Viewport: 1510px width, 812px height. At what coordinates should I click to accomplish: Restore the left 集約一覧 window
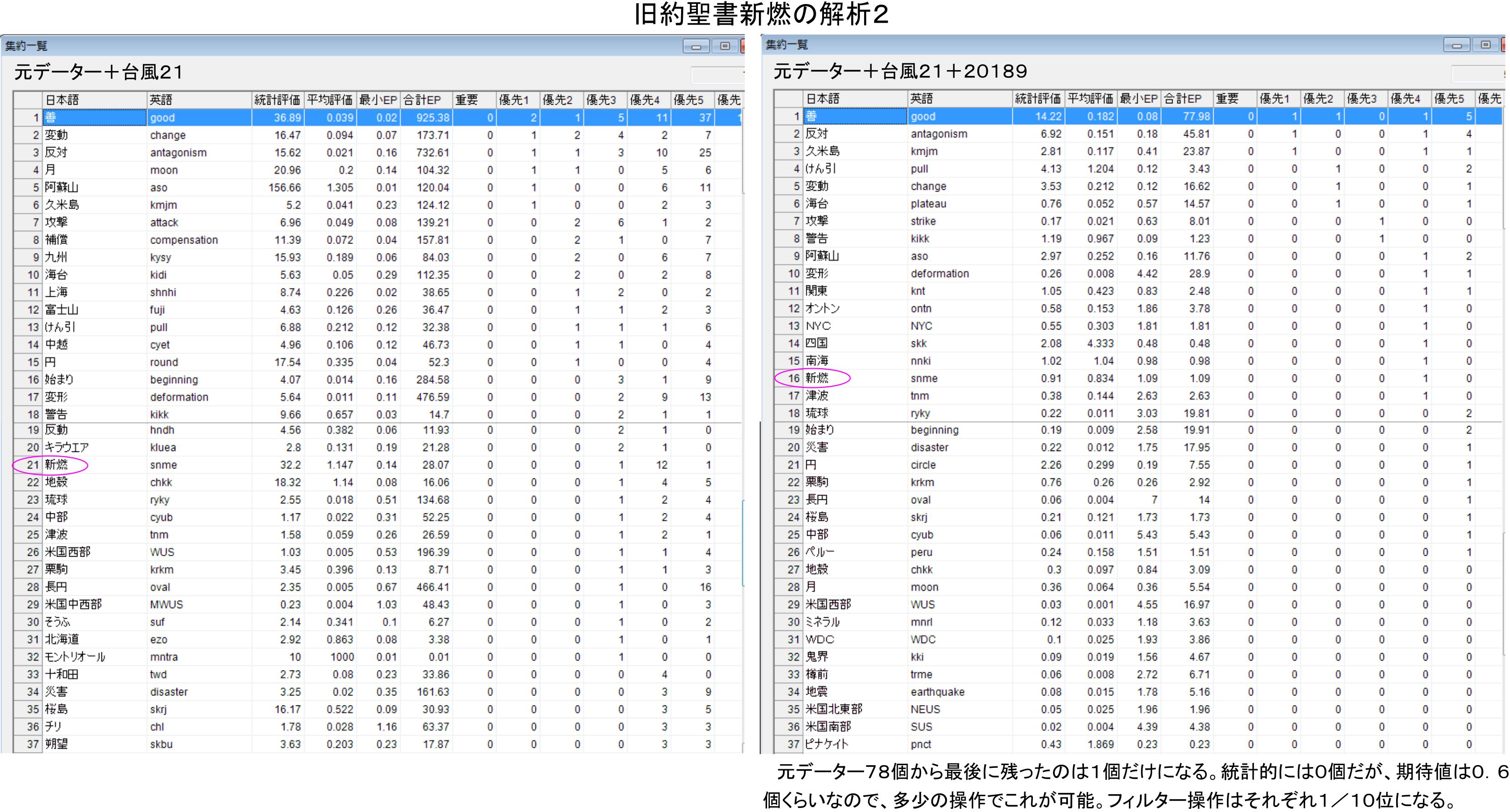(725, 46)
